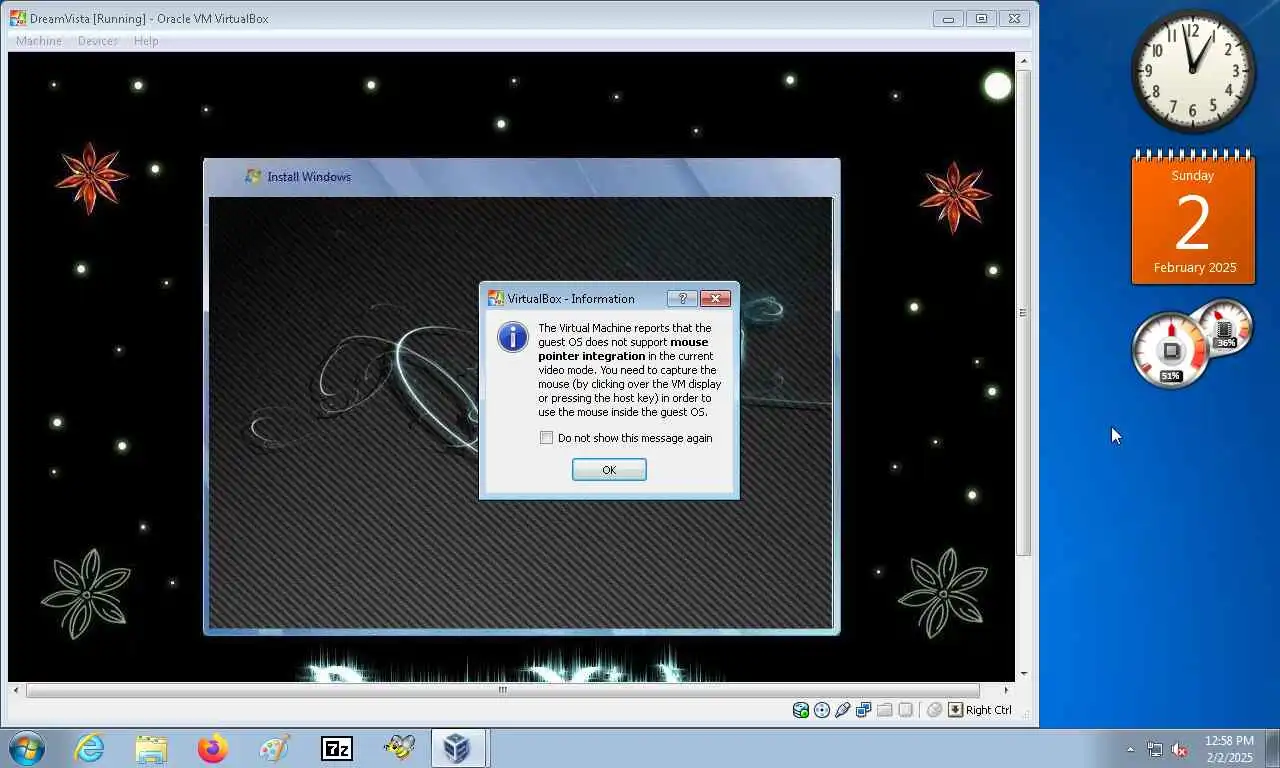1280x768 pixels.
Task: Open the Devices menu
Action: coord(98,41)
